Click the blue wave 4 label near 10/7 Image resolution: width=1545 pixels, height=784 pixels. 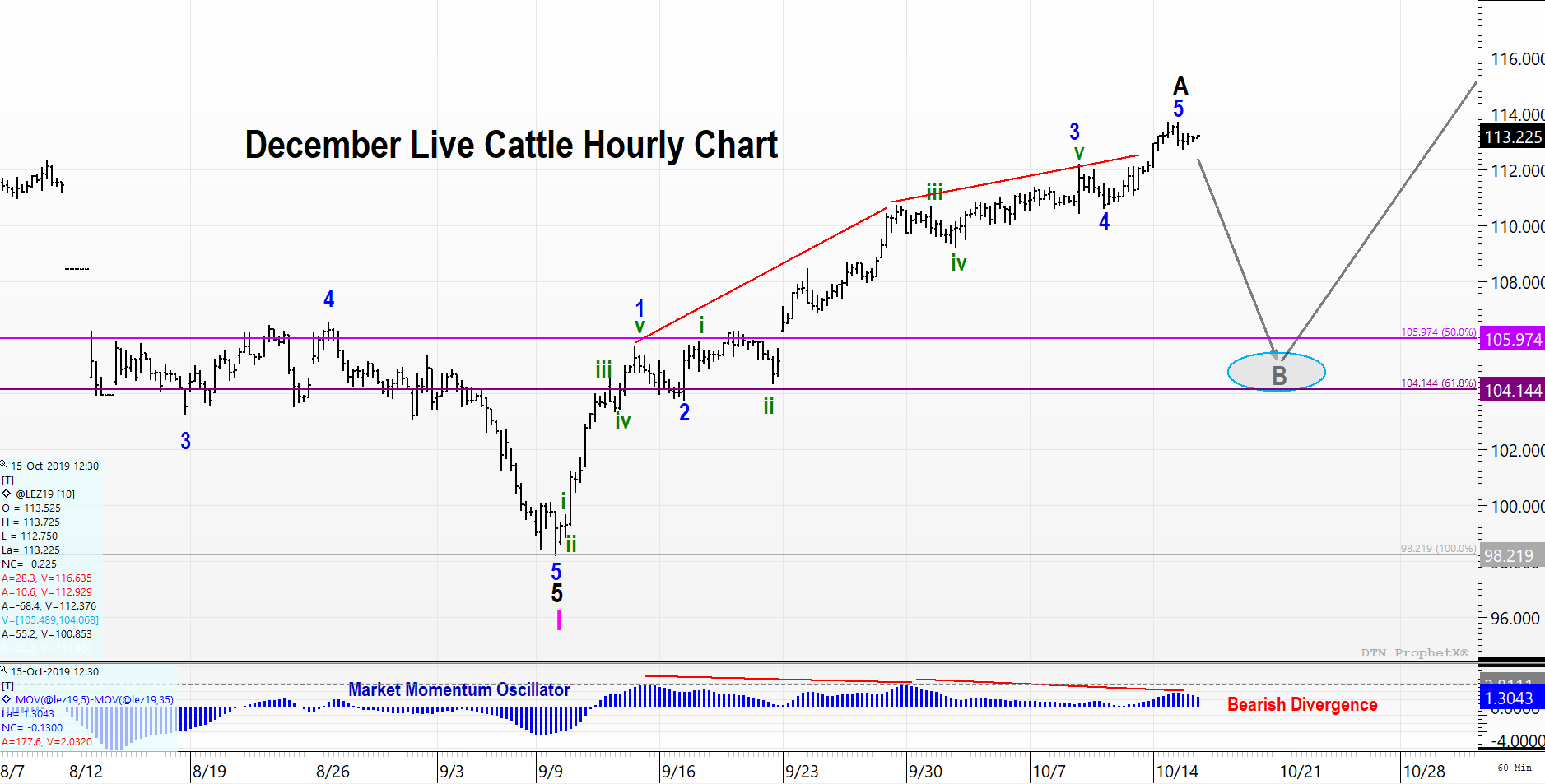1105,221
